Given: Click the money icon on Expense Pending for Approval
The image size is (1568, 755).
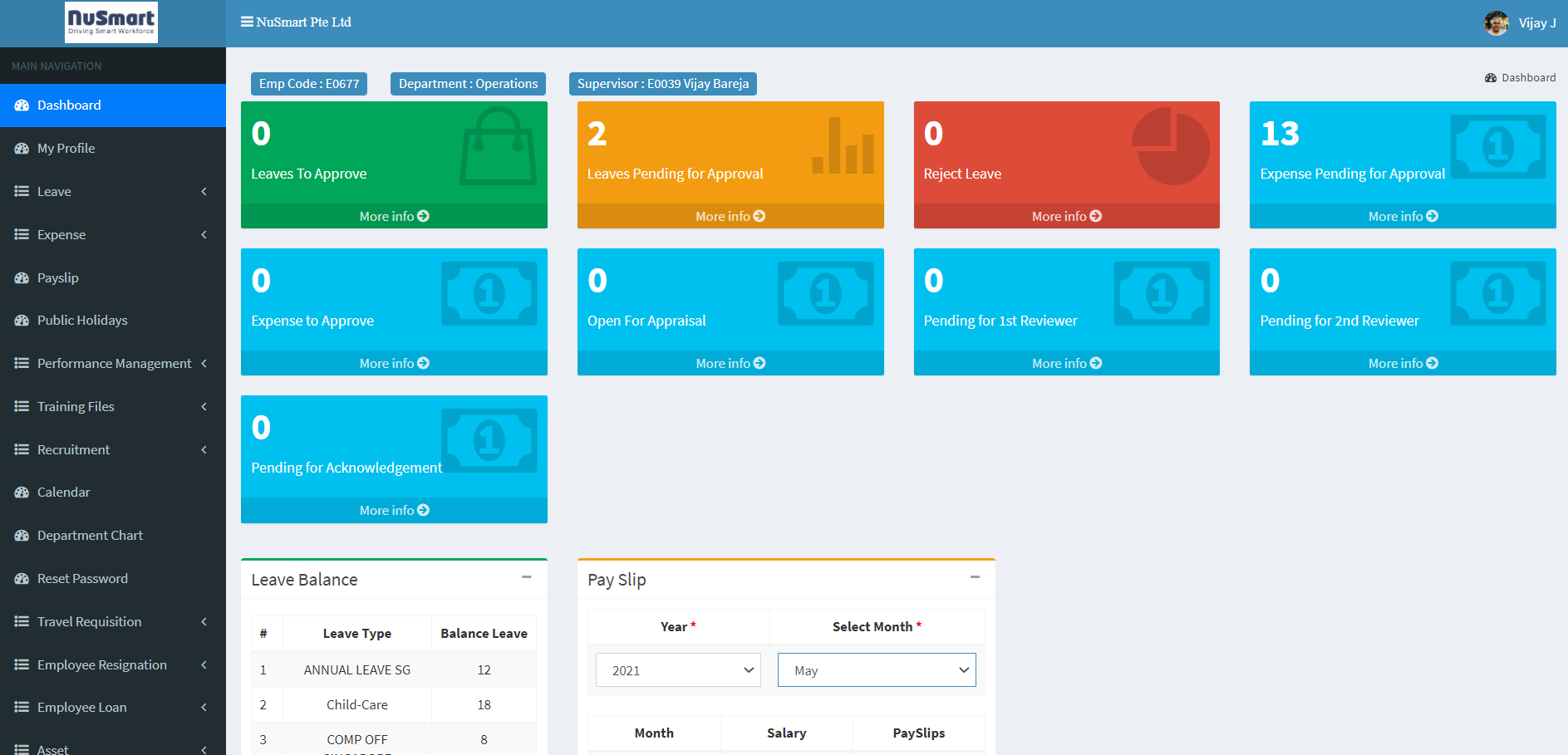Looking at the screenshot, I should pos(1497,147).
